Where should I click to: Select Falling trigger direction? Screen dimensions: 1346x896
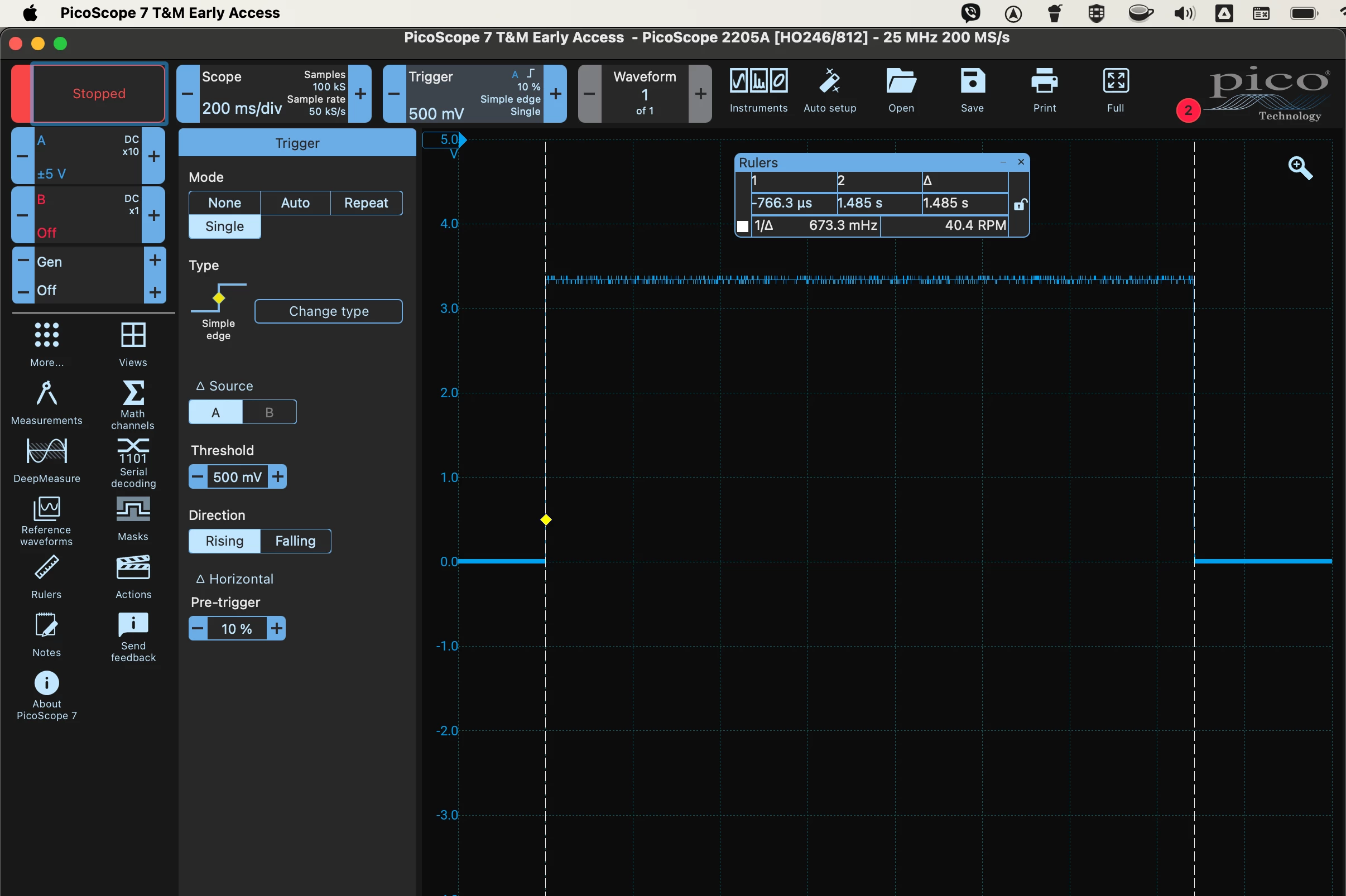coord(295,541)
